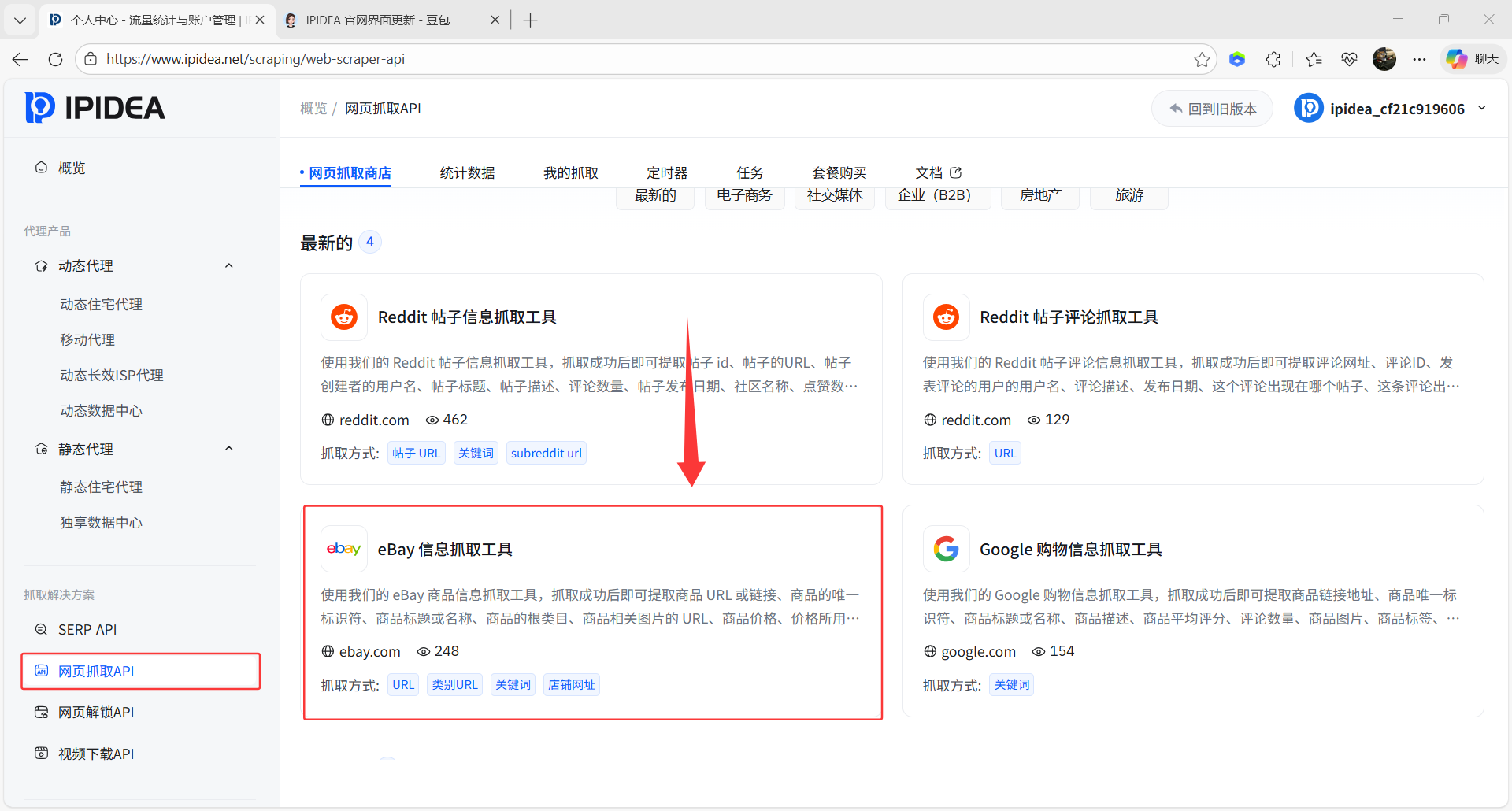The height and width of the screenshot is (811, 1512).
Task: Click the 概览 breadcrumb link
Action: pos(313,109)
